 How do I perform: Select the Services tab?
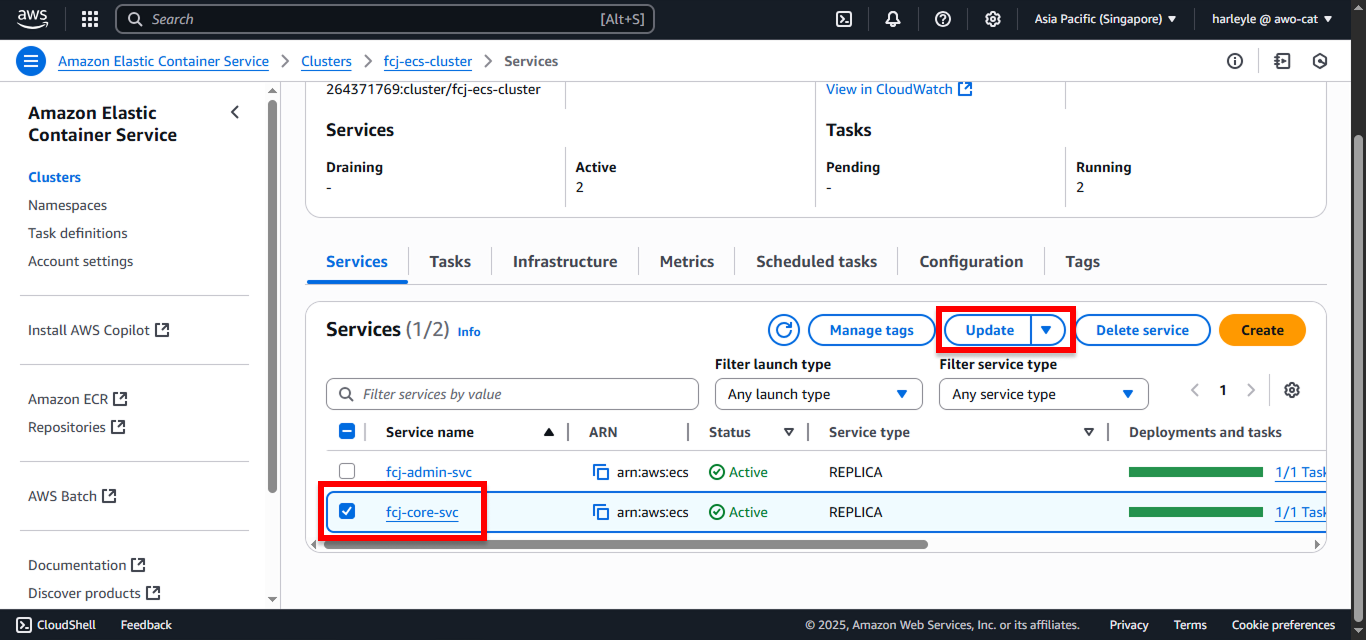pyautogui.click(x=357, y=261)
